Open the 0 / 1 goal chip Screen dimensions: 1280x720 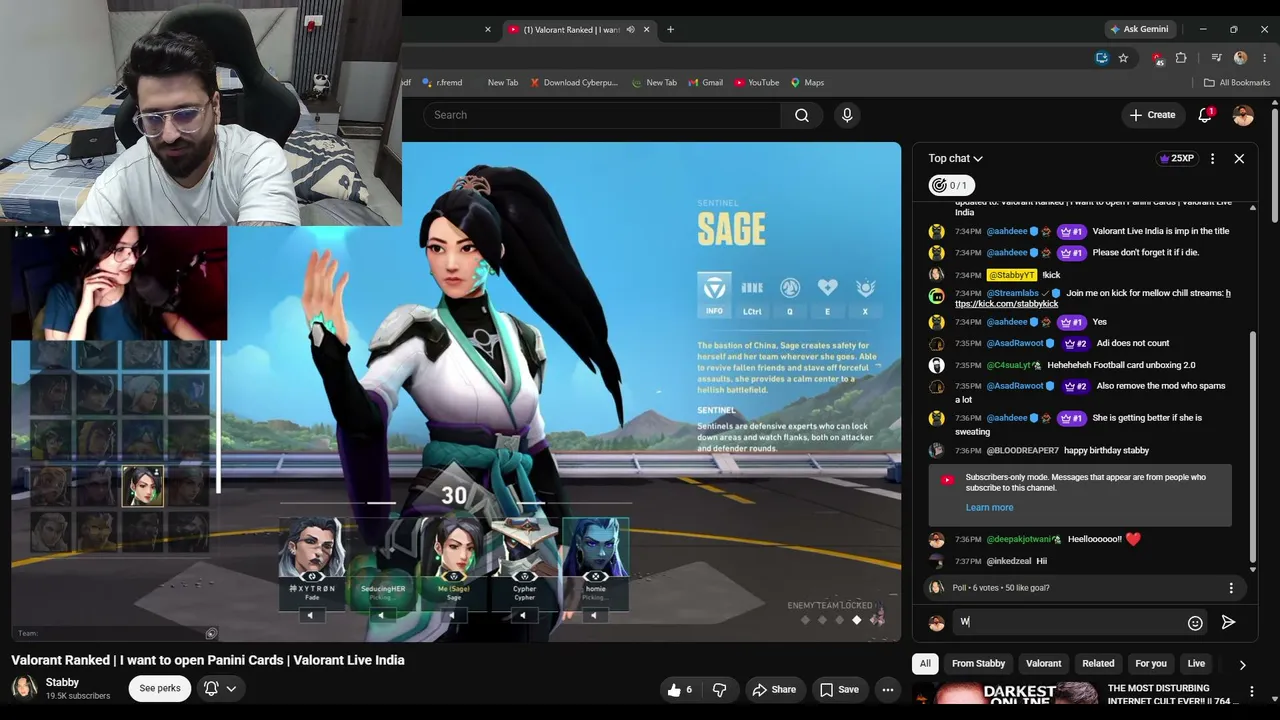click(x=951, y=185)
